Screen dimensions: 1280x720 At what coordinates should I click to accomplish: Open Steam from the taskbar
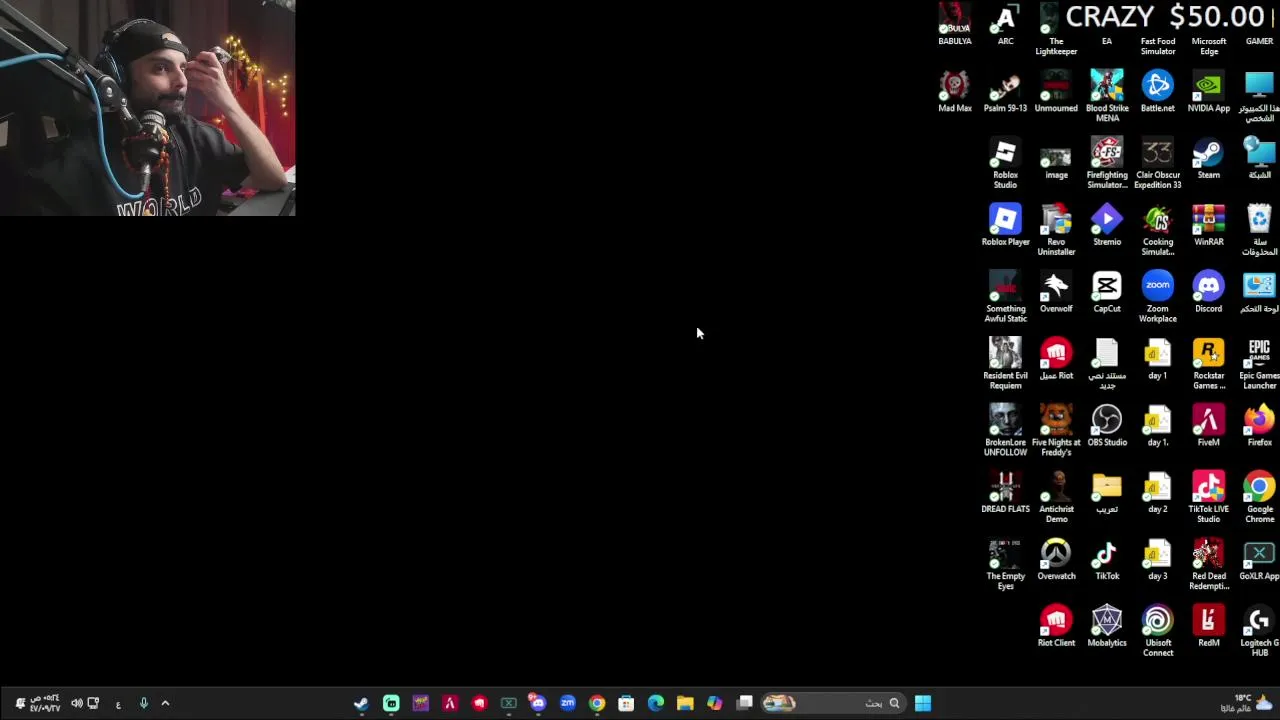(361, 703)
